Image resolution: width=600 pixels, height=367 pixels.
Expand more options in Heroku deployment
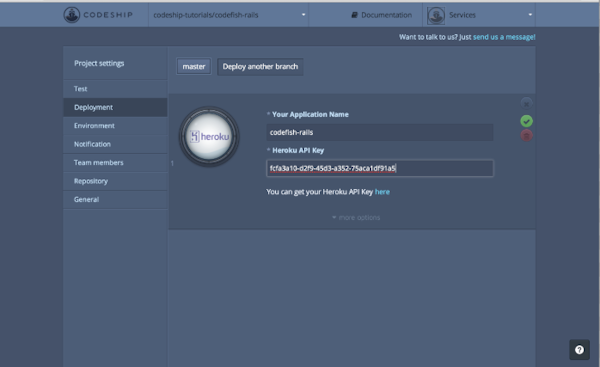point(356,217)
